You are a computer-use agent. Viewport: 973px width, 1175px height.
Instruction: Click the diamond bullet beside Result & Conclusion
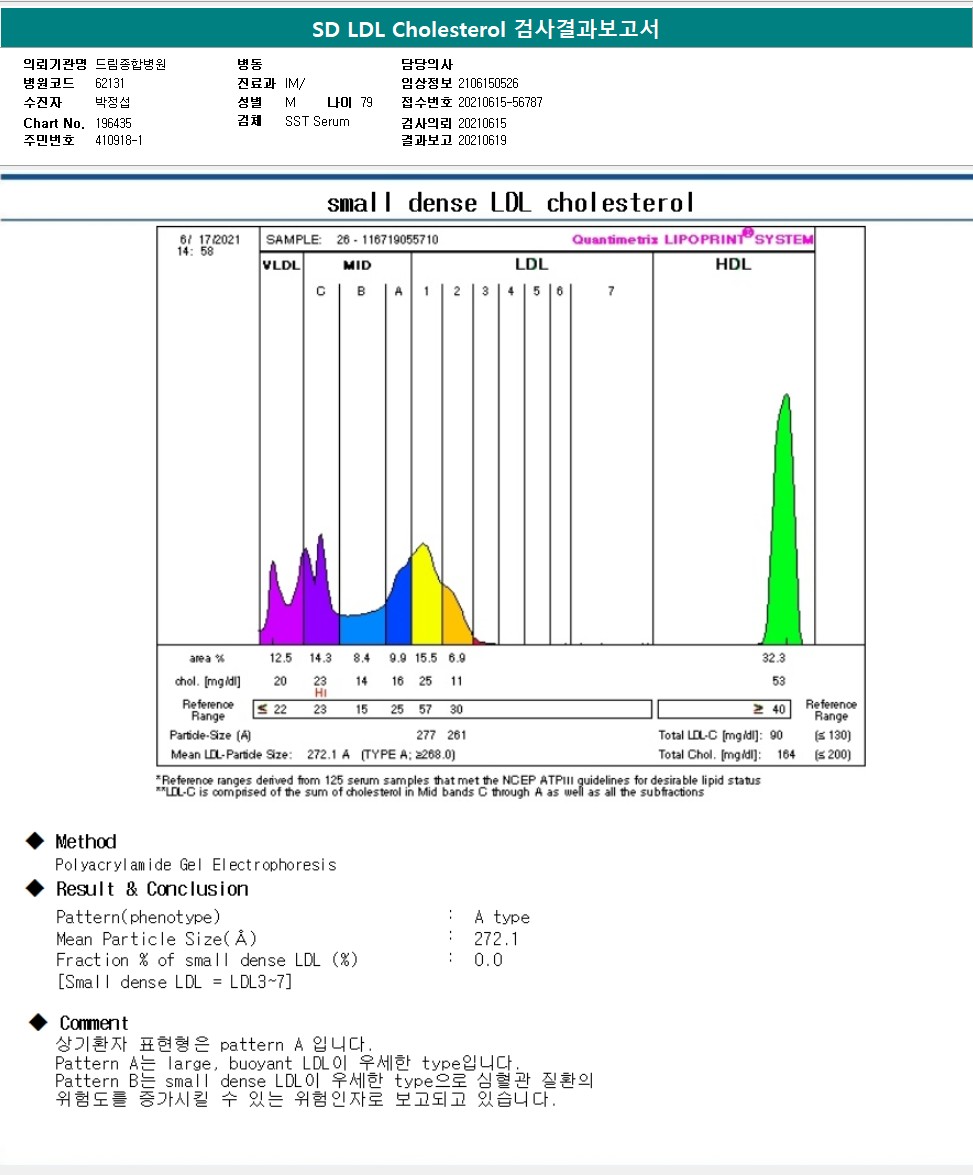click(35, 888)
